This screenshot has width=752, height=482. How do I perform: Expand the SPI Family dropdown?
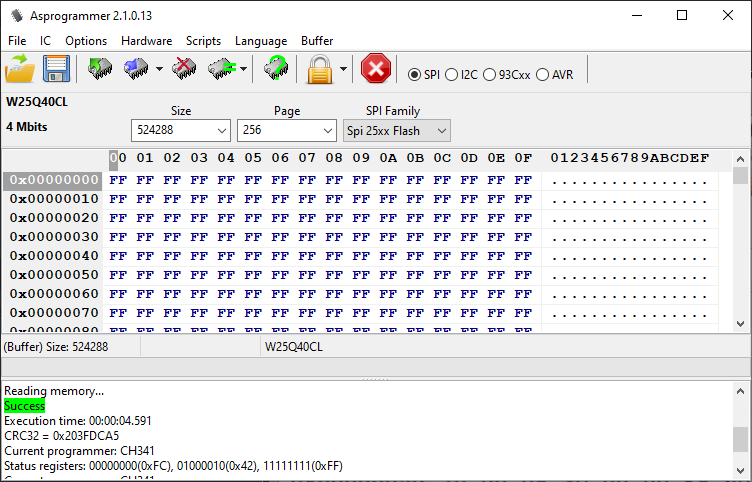(x=397, y=130)
